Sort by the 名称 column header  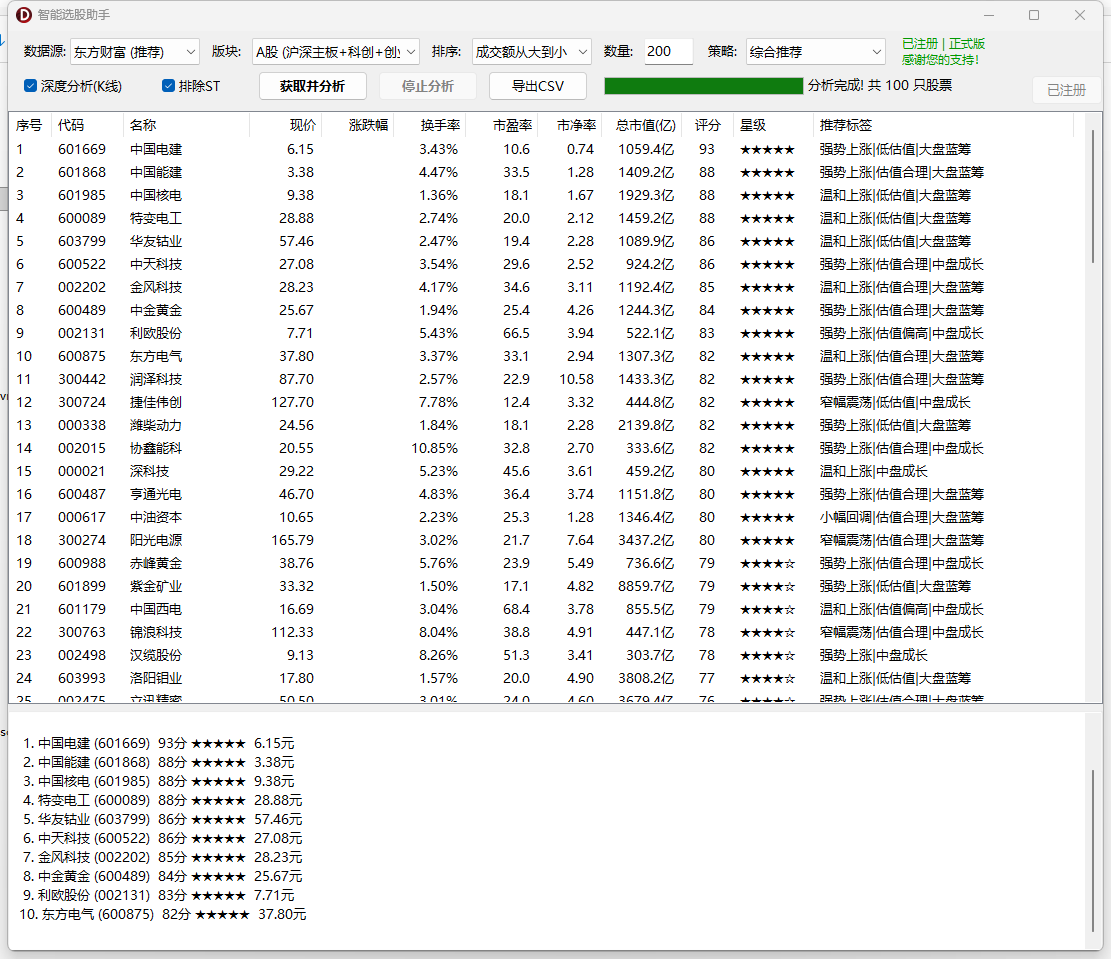pos(186,125)
